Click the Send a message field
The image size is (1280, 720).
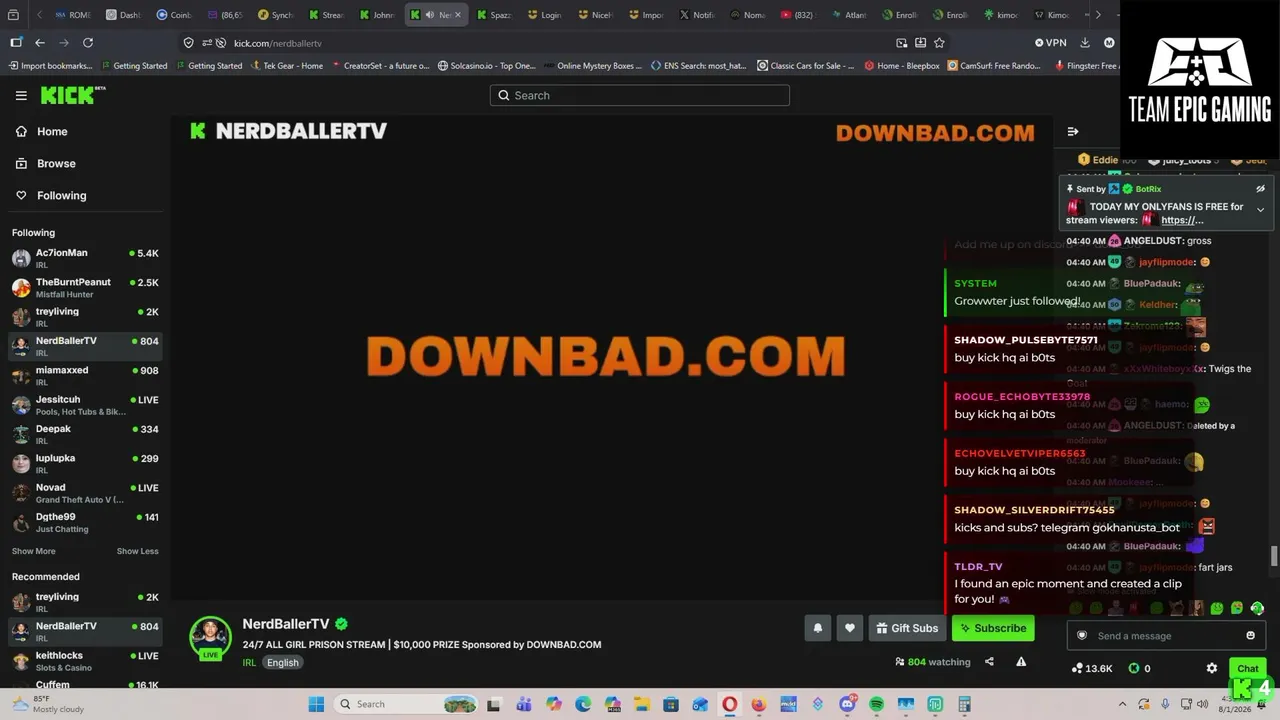[x=1166, y=636]
